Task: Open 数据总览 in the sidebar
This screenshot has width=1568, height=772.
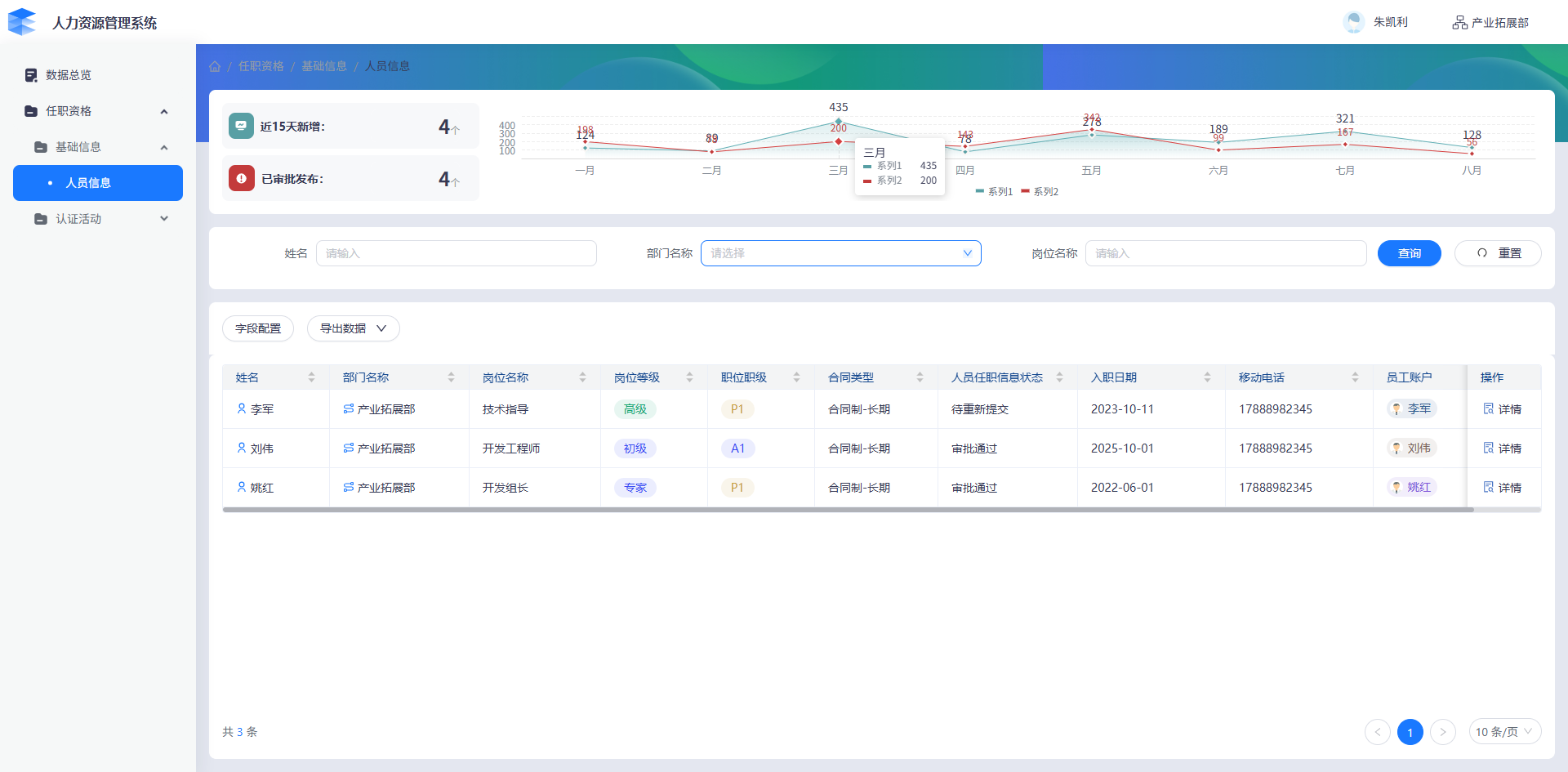Action: pos(69,75)
